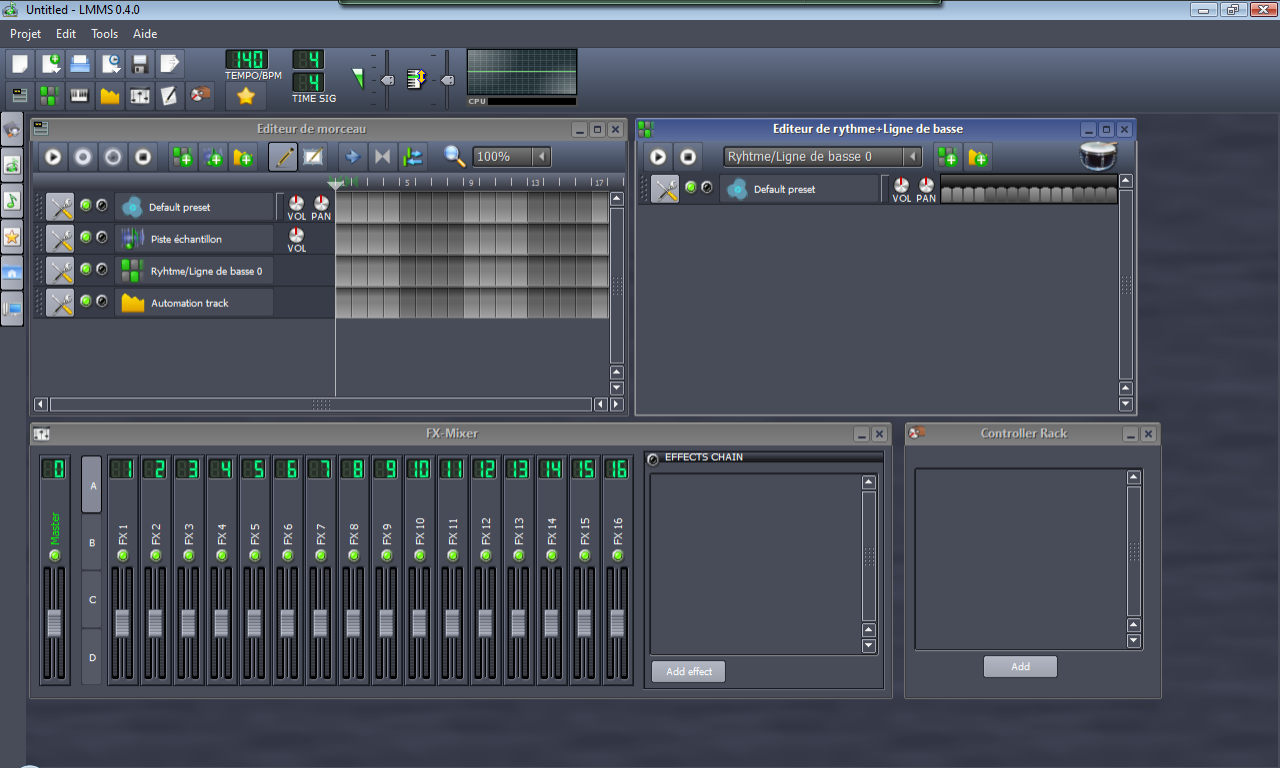This screenshot has width=1280, height=768.
Task: Show the Piano Roll
Action: click(x=80, y=96)
